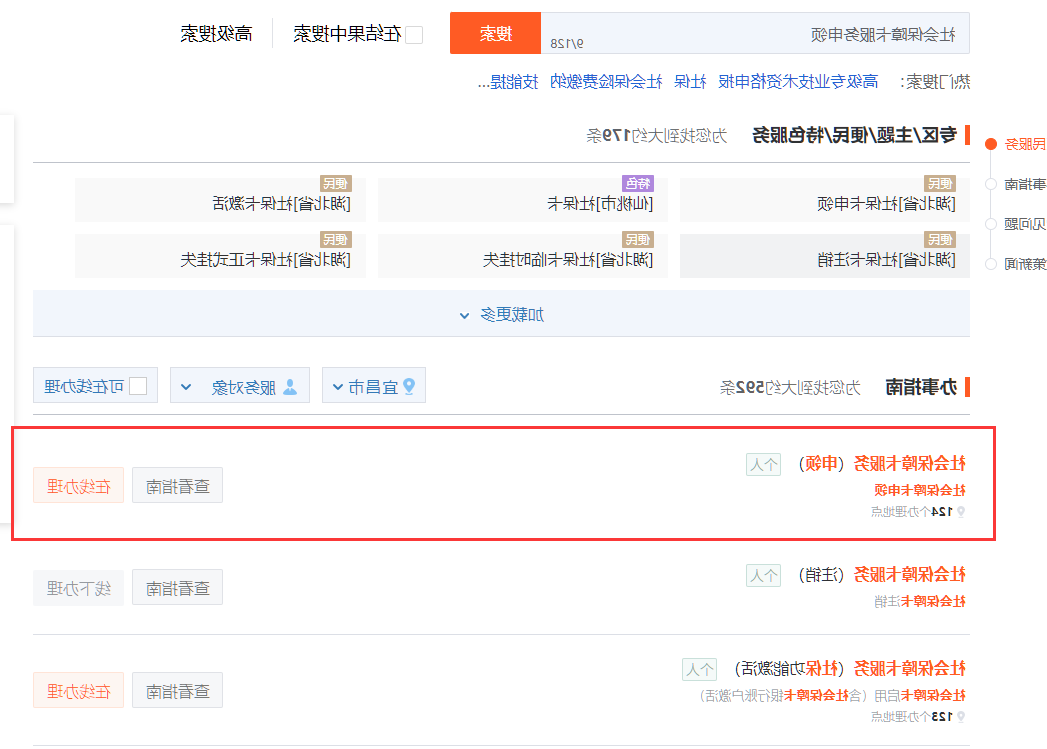Click the 为您找到大约179条 result count
1047x749 pixels.
click(656, 136)
